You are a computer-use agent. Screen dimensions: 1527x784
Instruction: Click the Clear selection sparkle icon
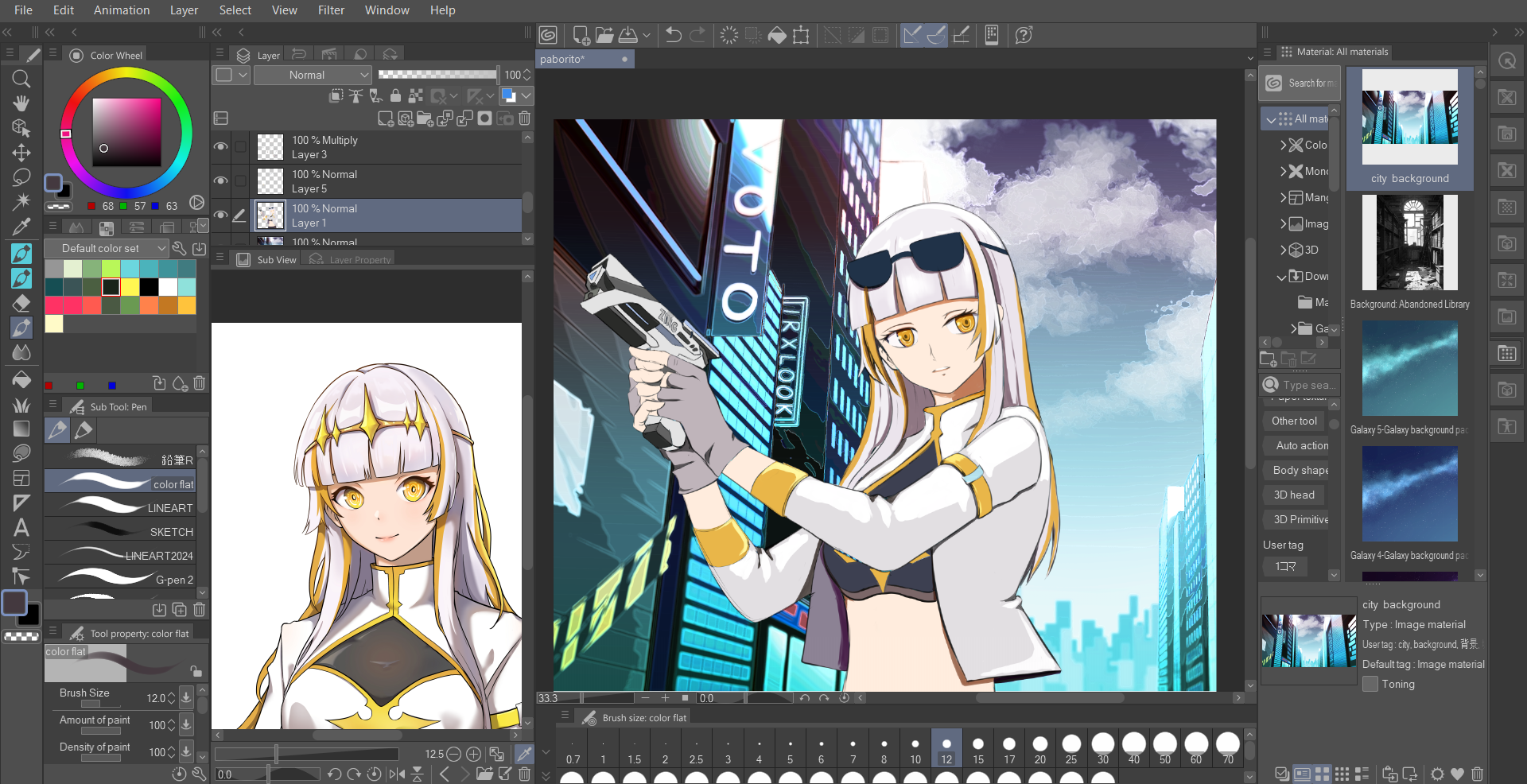click(729, 35)
